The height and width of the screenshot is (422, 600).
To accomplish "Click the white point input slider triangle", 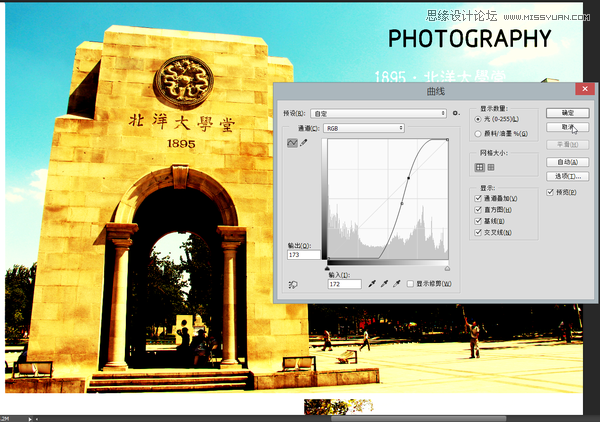I will [x=447, y=269].
